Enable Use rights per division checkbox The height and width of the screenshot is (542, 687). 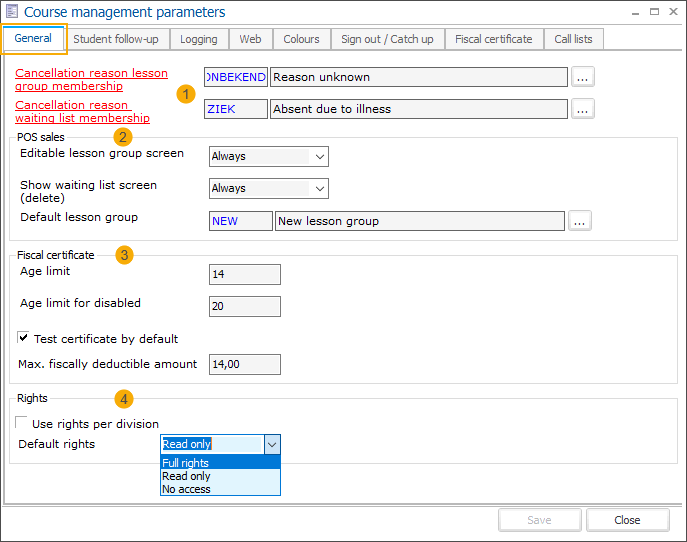tap(22, 424)
